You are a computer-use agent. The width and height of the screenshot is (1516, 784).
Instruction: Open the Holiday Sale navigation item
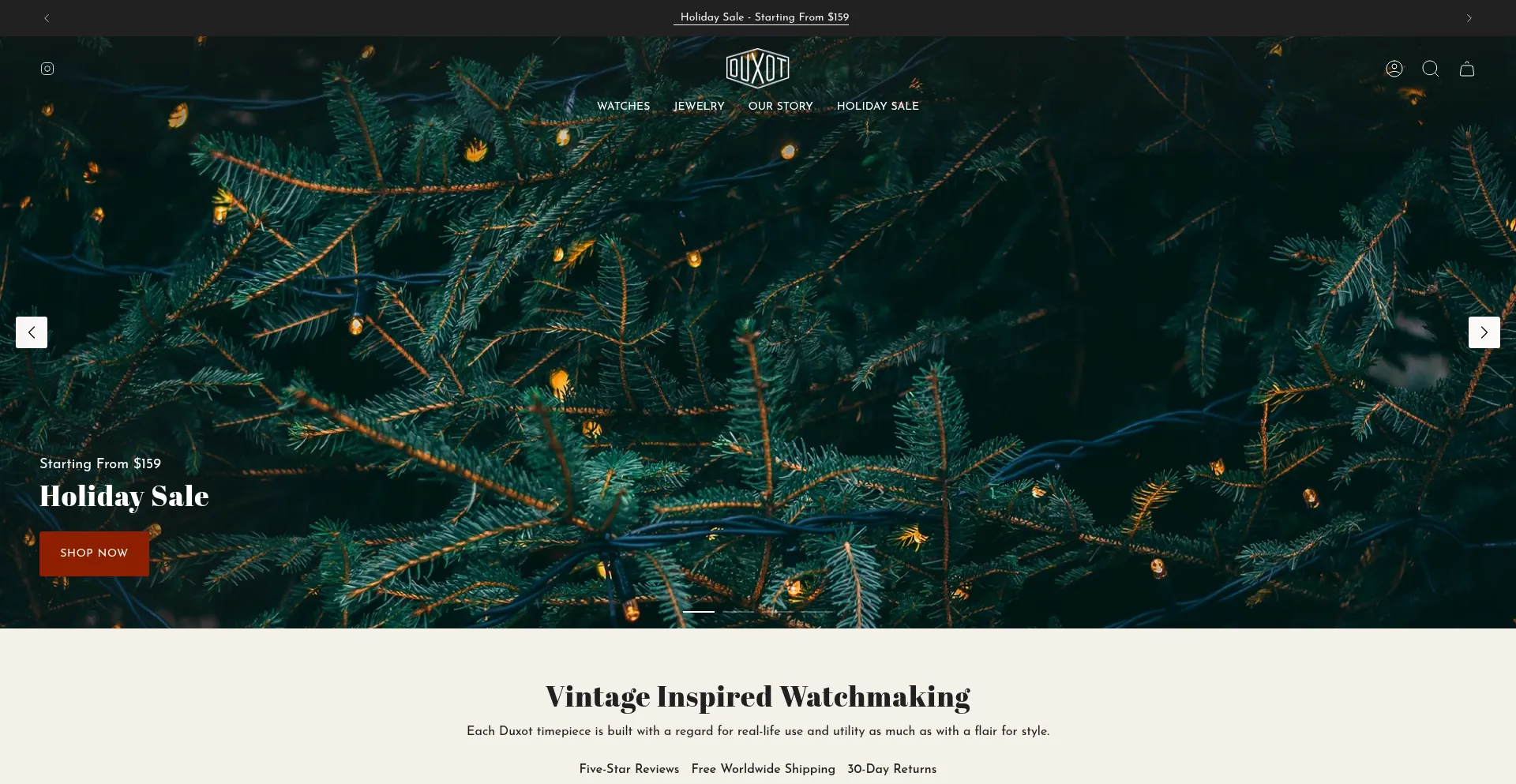click(877, 106)
